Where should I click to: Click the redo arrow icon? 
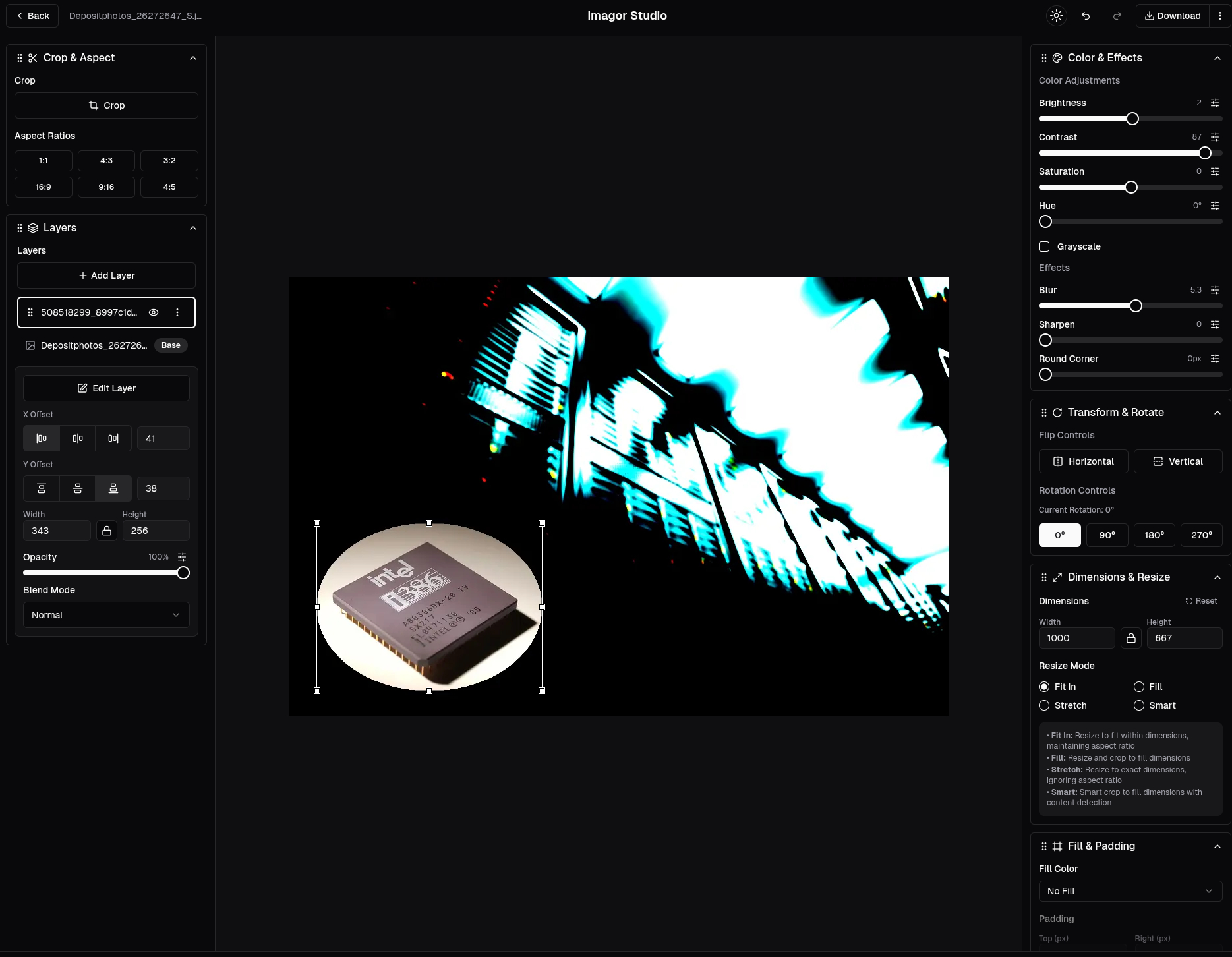[1117, 16]
